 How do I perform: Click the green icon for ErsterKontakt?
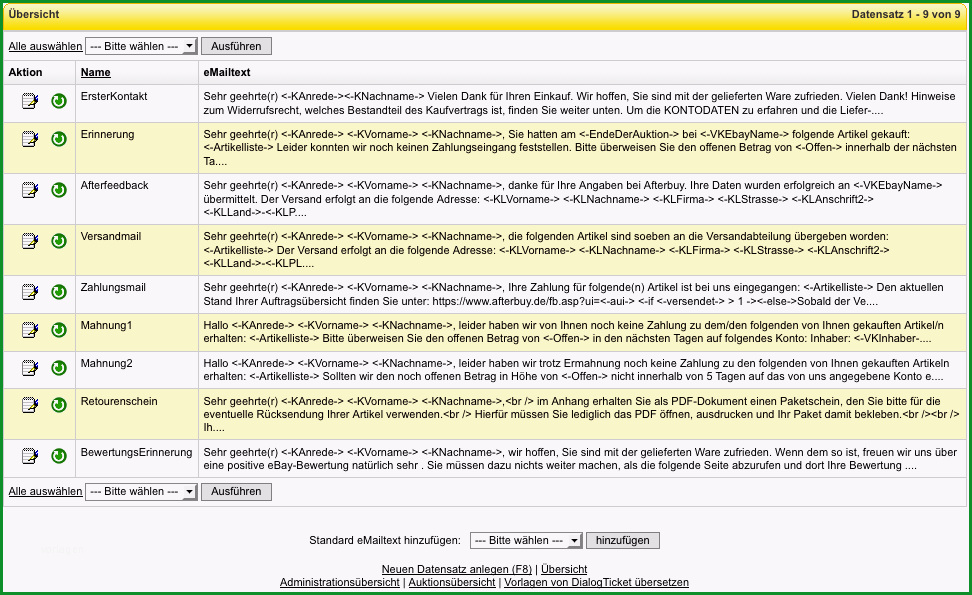pos(59,101)
